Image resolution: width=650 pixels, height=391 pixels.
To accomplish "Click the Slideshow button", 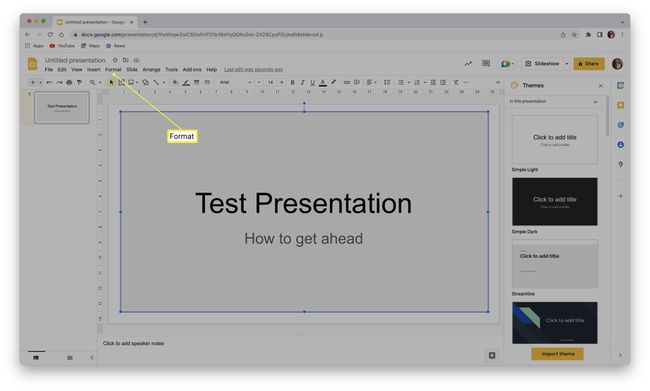I will [543, 64].
